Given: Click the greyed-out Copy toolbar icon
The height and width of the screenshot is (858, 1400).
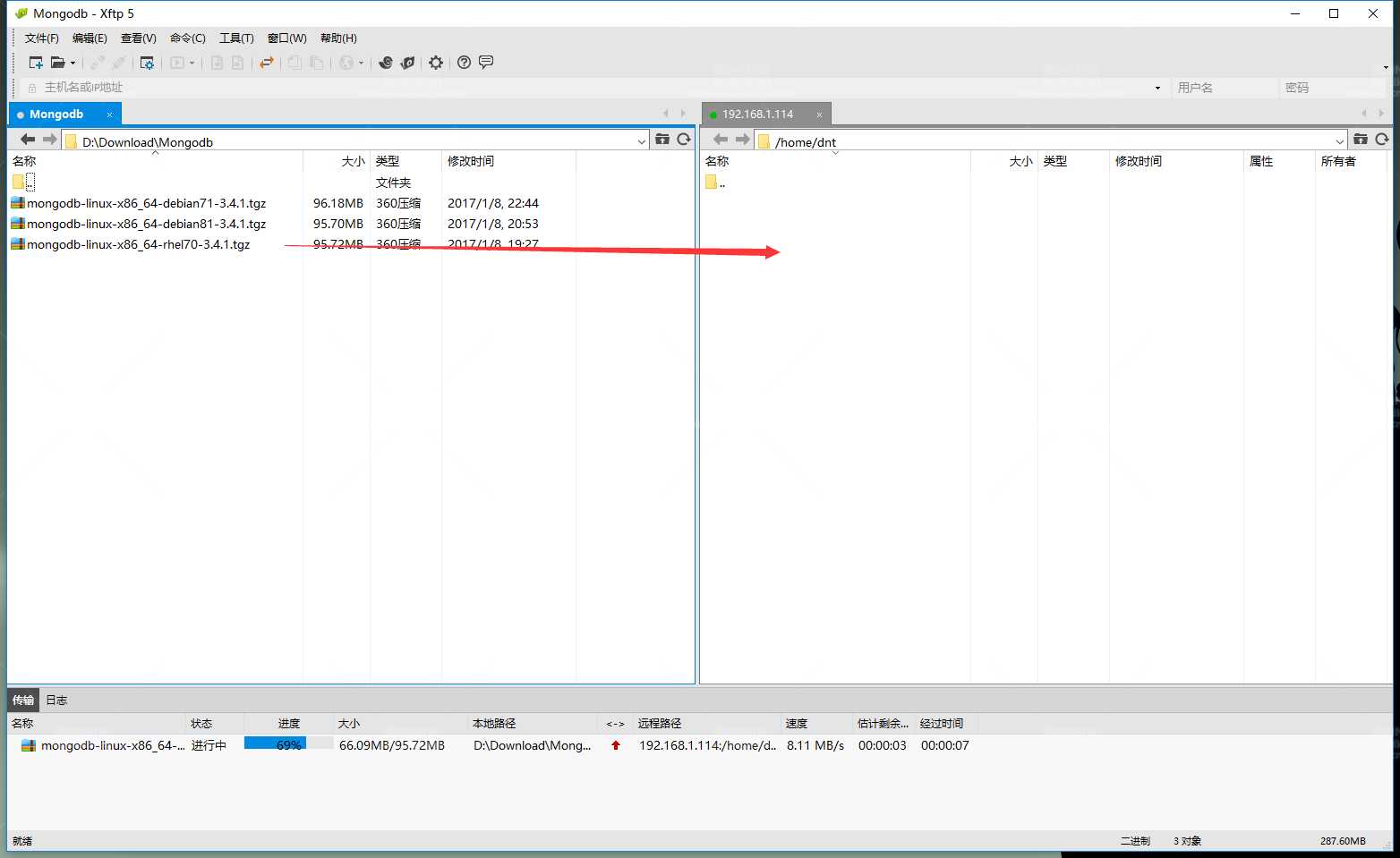Looking at the screenshot, I should coord(295,63).
